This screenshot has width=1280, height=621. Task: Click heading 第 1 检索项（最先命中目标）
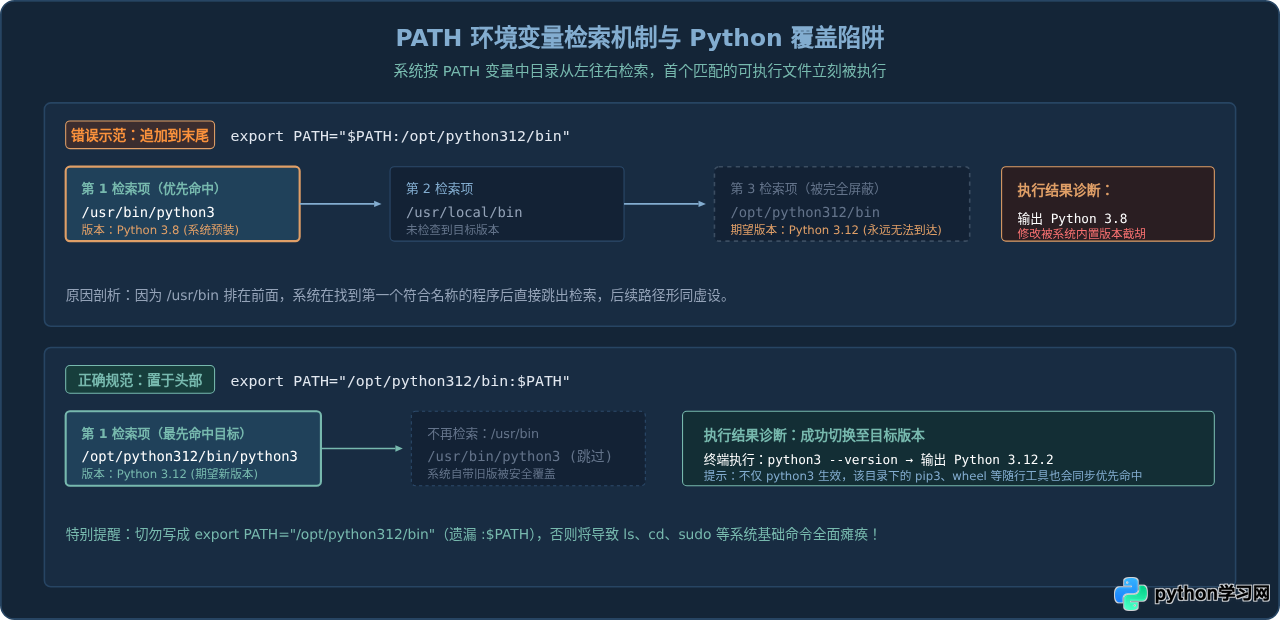pyautogui.click(x=163, y=433)
